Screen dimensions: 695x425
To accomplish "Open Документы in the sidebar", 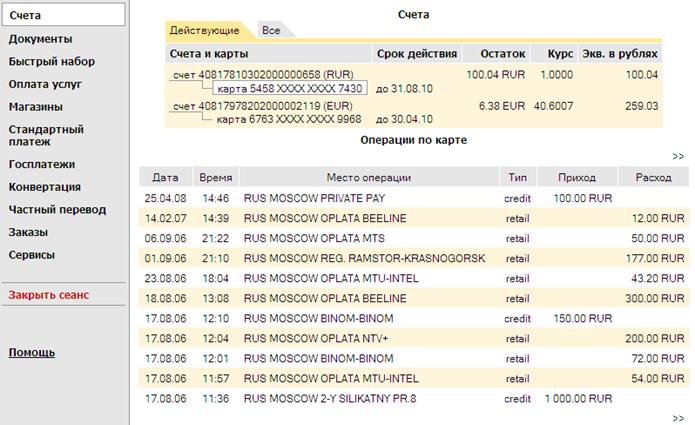I will (40, 39).
